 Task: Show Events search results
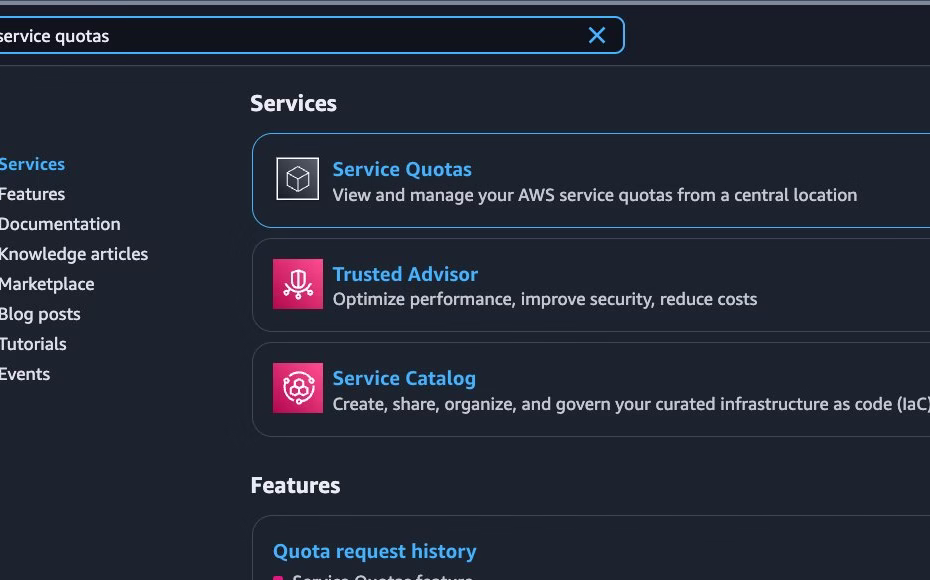tap(25, 374)
